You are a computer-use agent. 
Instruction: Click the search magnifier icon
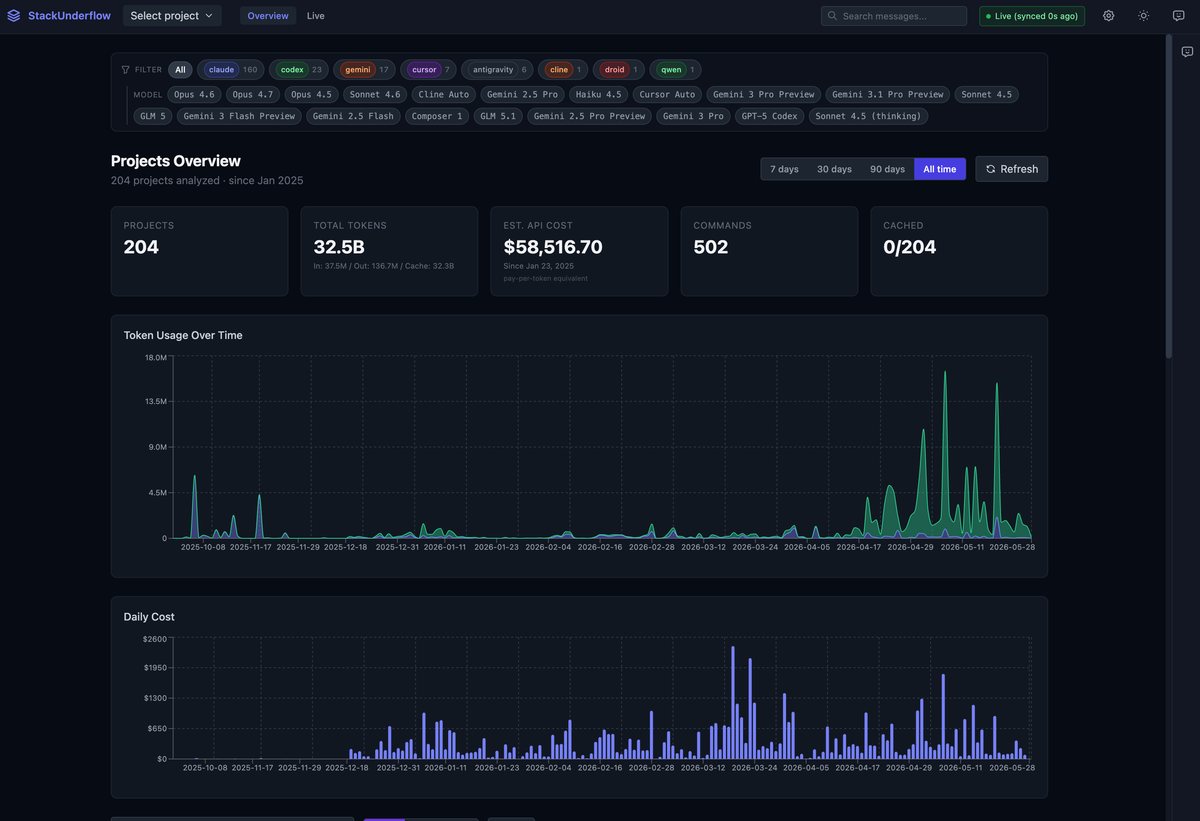coord(832,15)
